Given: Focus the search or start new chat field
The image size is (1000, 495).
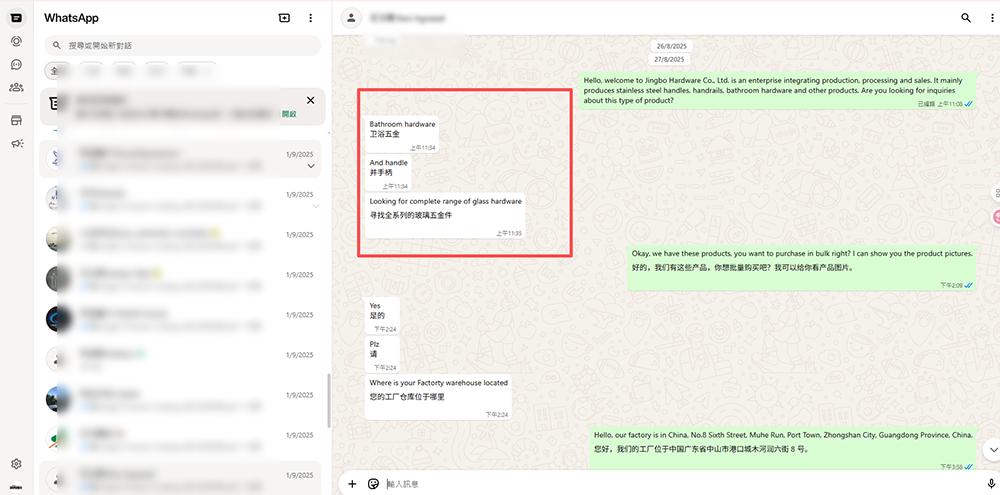Looking at the screenshot, I should [x=182, y=45].
